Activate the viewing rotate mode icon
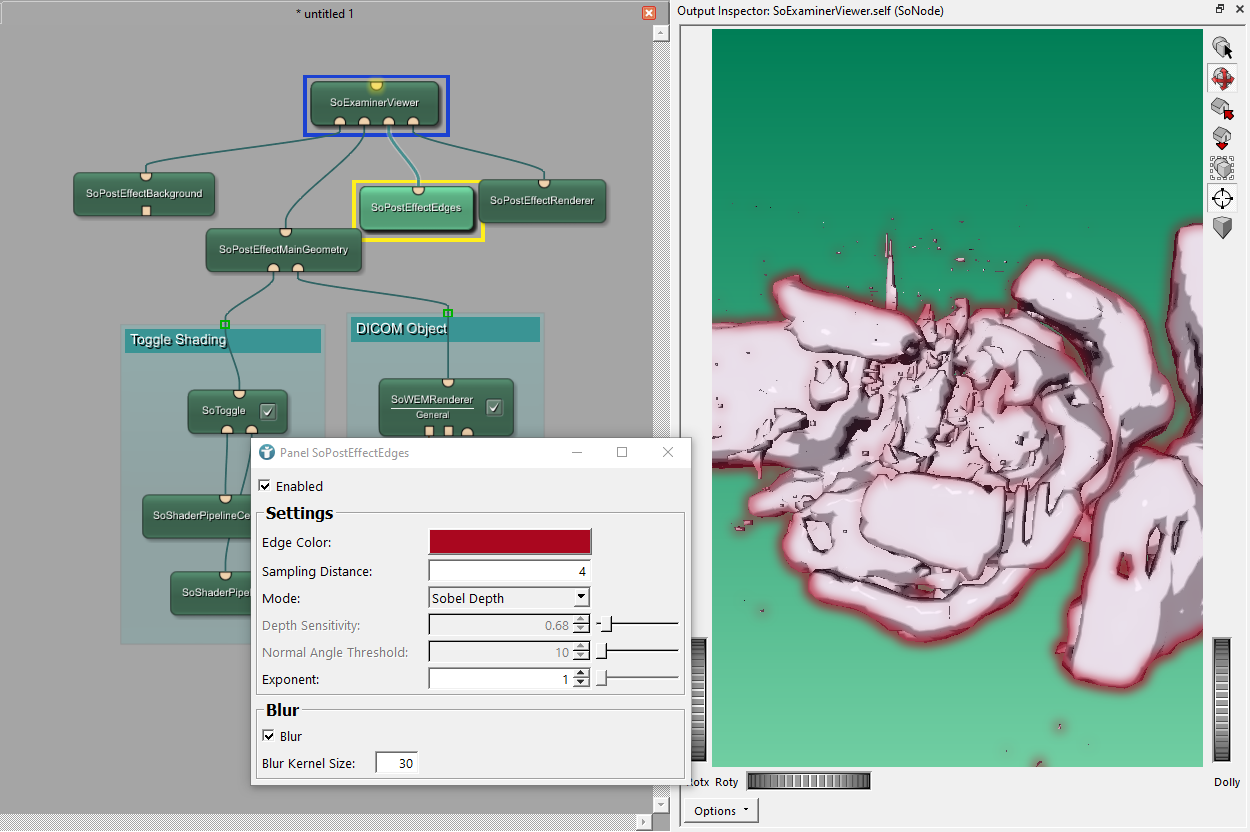1250x832 pixels. click(1222, 78)
